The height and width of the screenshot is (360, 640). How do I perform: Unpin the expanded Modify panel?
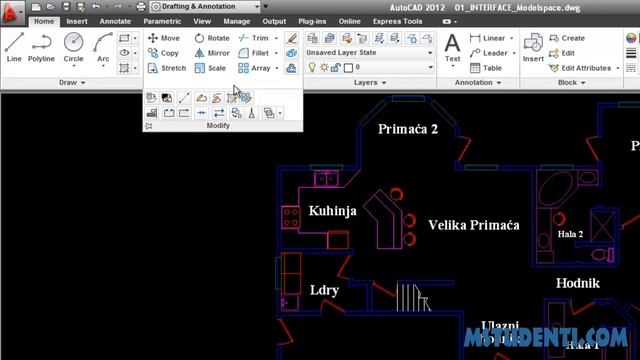click(149, 126)
